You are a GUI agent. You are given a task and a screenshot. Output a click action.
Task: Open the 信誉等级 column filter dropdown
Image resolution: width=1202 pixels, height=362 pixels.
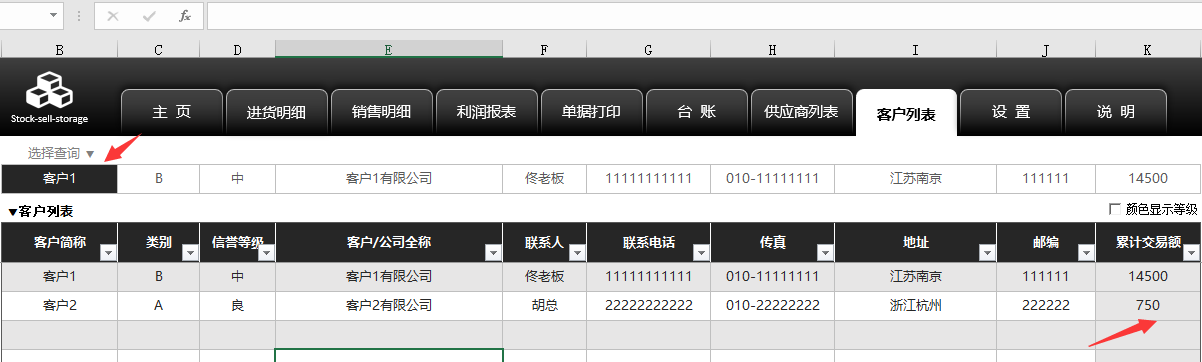pos(266,254)
